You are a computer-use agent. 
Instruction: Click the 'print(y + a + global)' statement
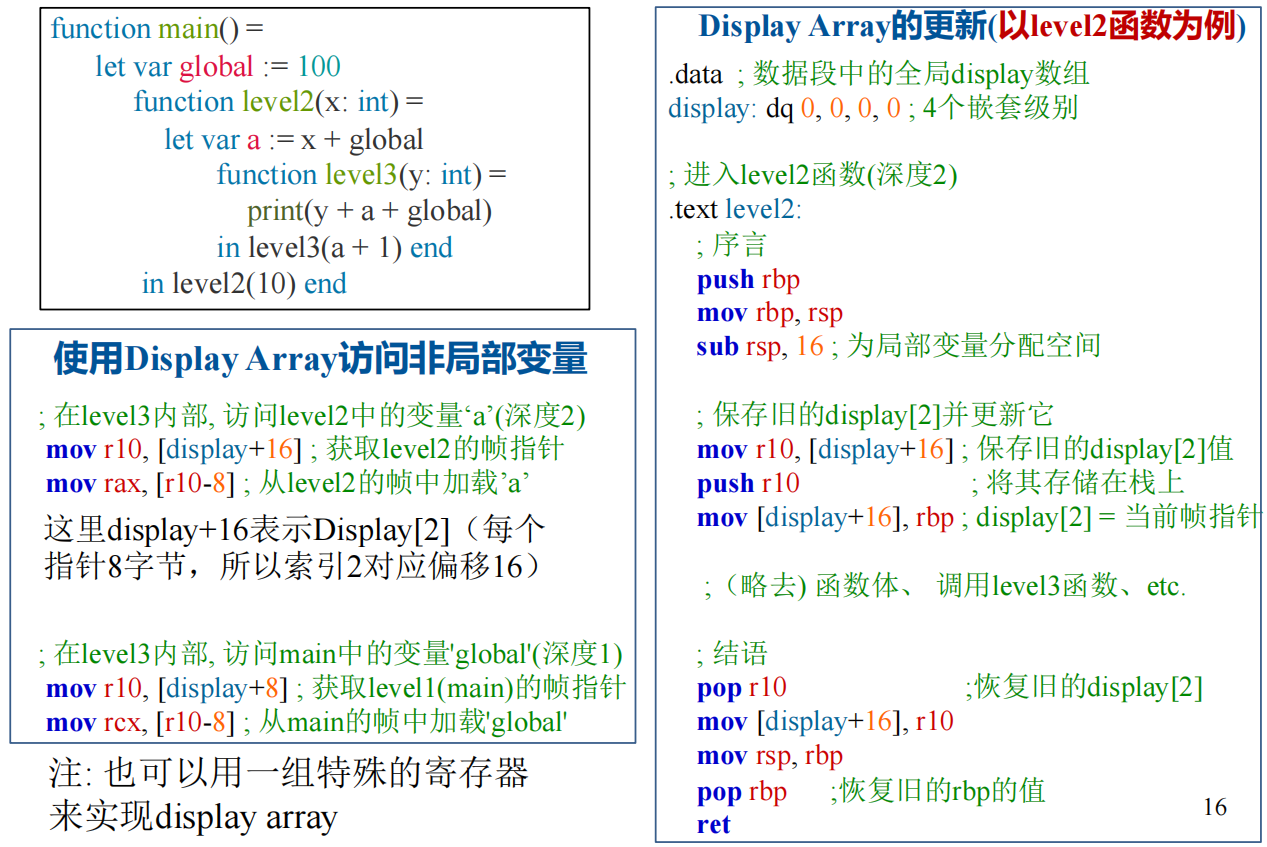(x=370, y=212)
